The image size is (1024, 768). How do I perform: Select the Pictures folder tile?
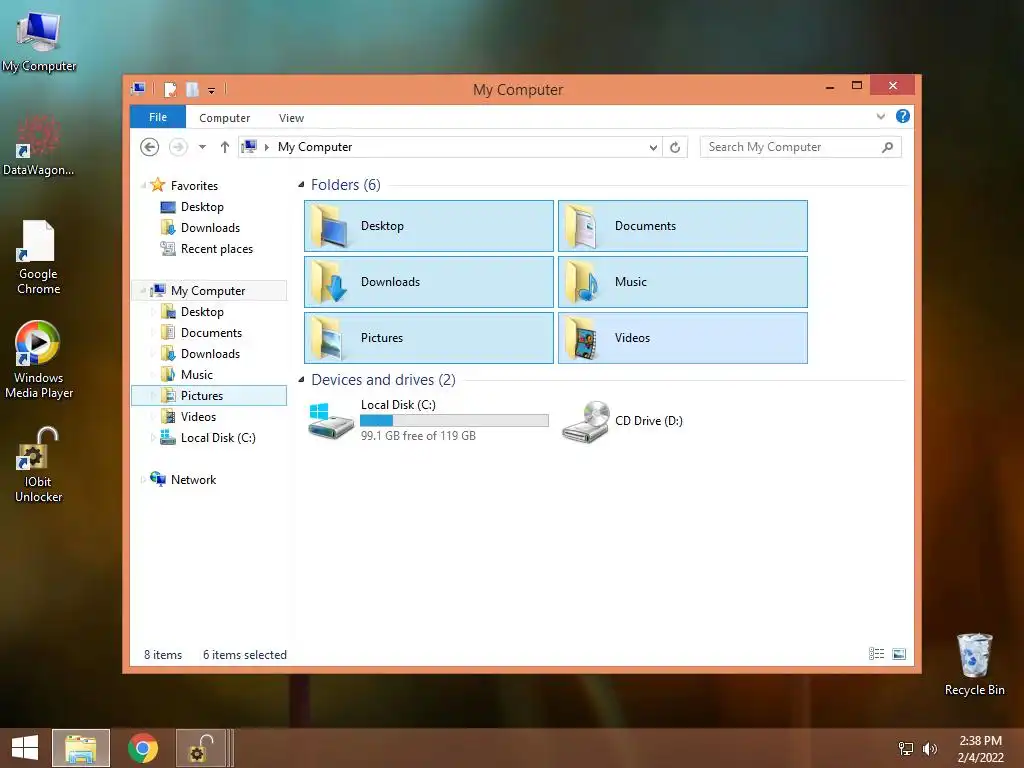point(428,338)
